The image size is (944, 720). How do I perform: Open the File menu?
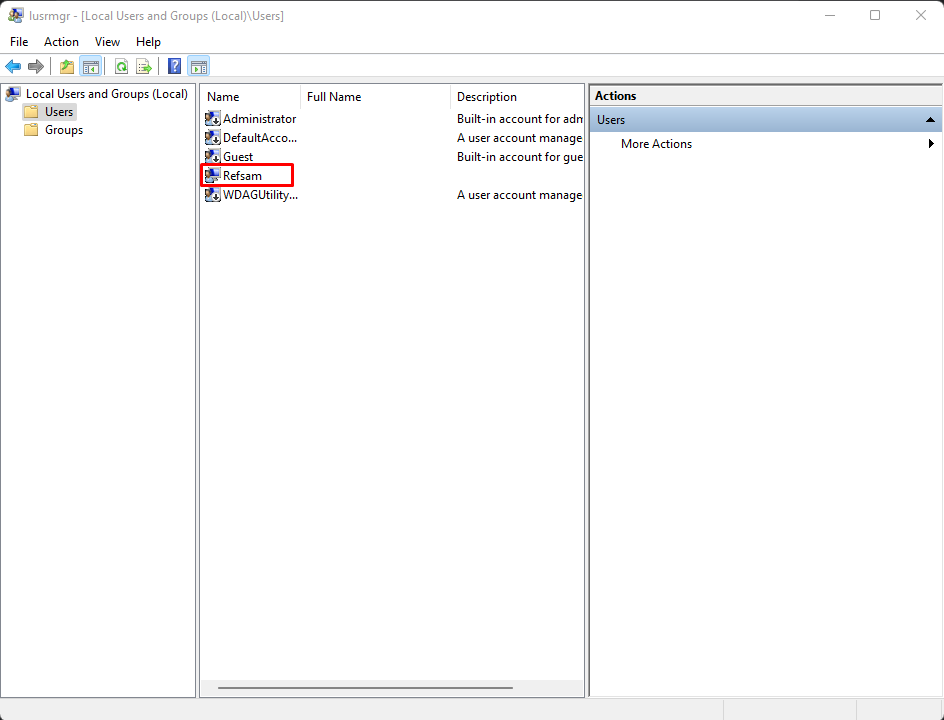pos(19,42)
